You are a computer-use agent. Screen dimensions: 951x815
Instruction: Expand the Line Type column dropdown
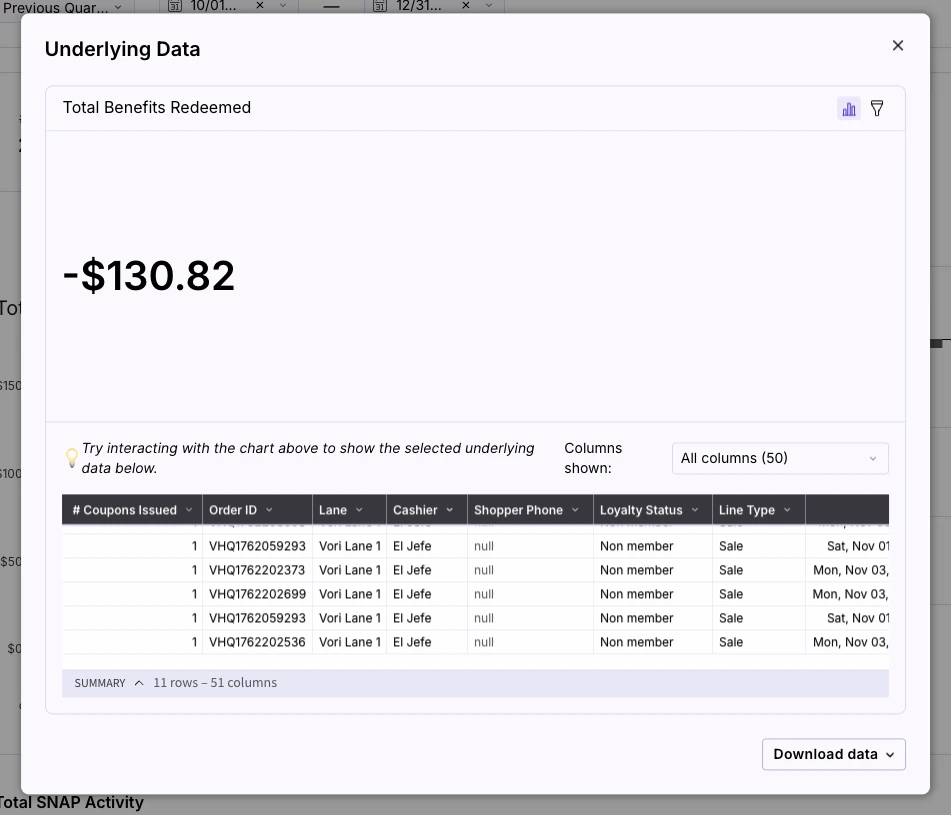click(x=785, y=509)
